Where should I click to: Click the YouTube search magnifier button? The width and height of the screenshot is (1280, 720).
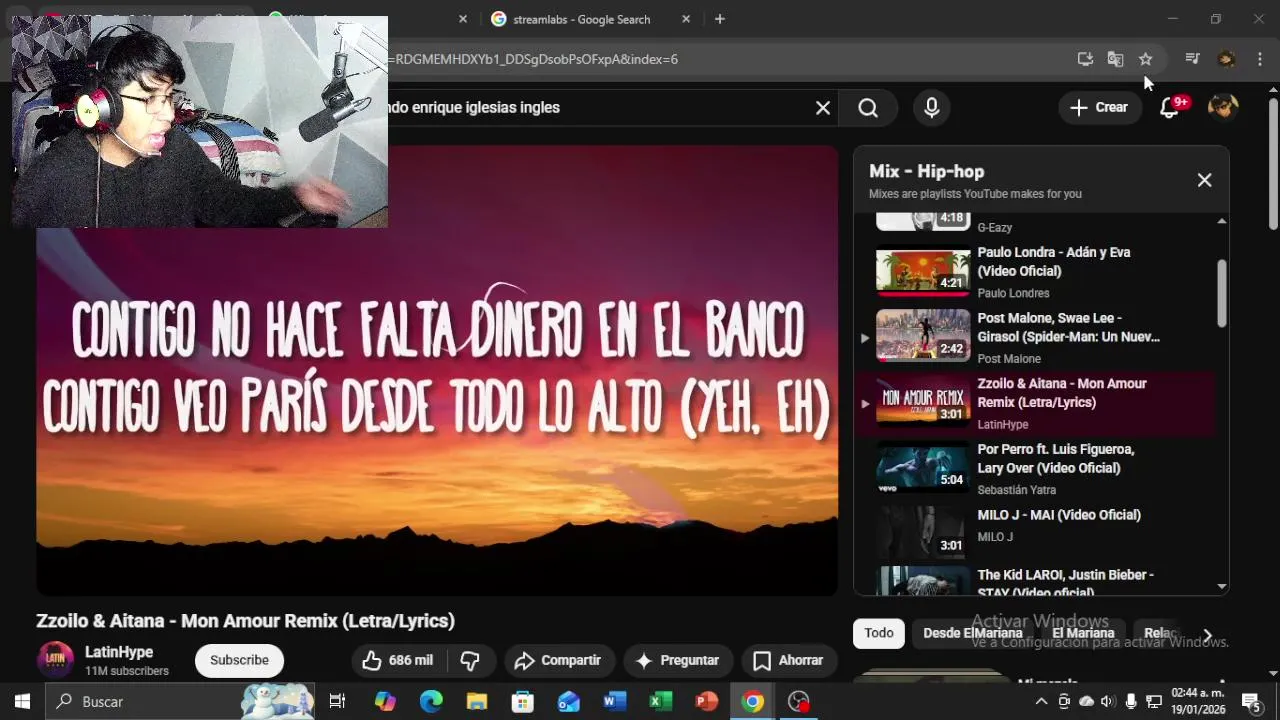868,108
